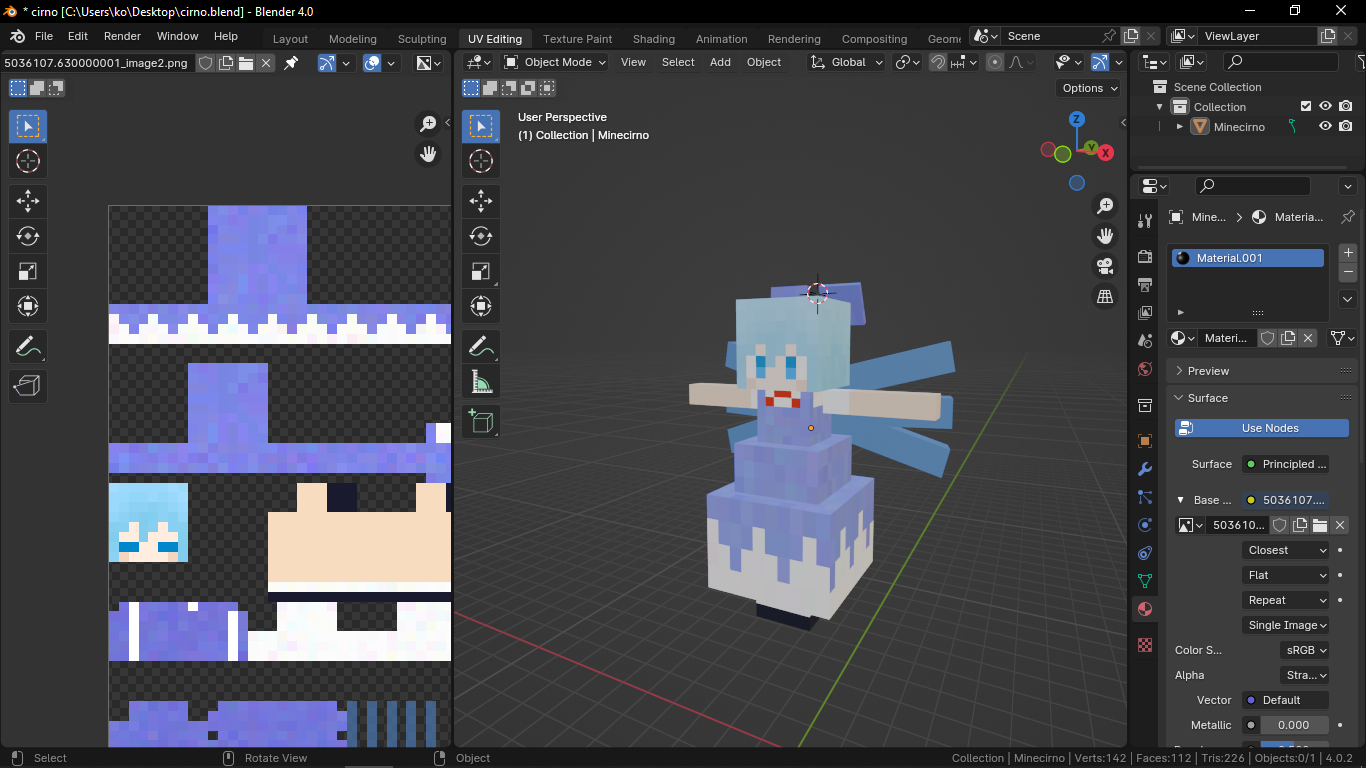Select the Annotate tool in UV editor

coord(28,346)
